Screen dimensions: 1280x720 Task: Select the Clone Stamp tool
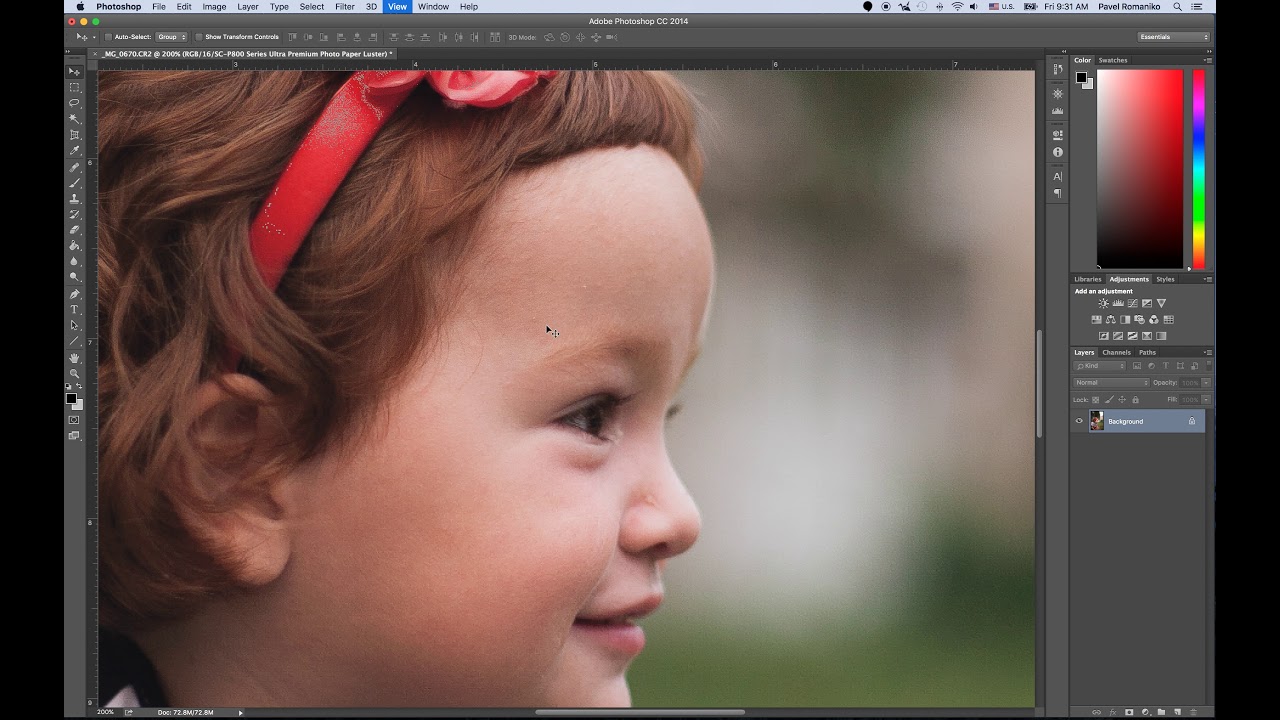(74, 199)
